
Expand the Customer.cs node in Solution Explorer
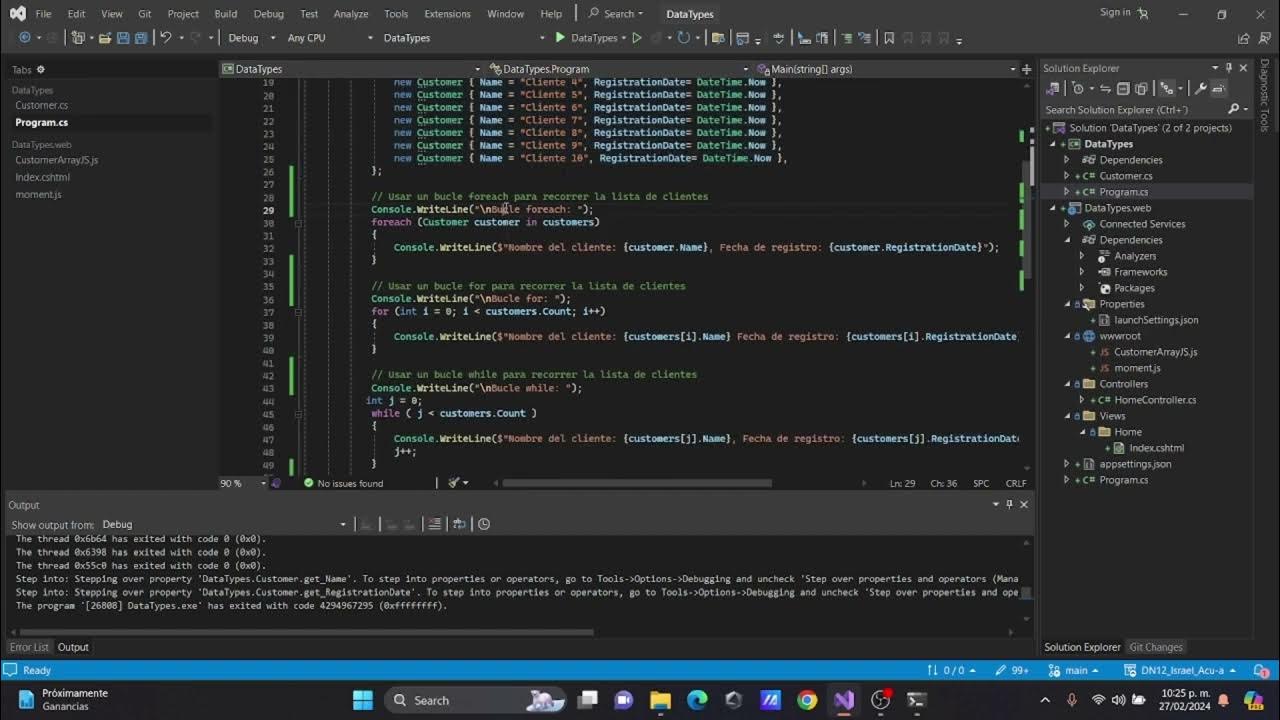click(x=1066, y=176)
